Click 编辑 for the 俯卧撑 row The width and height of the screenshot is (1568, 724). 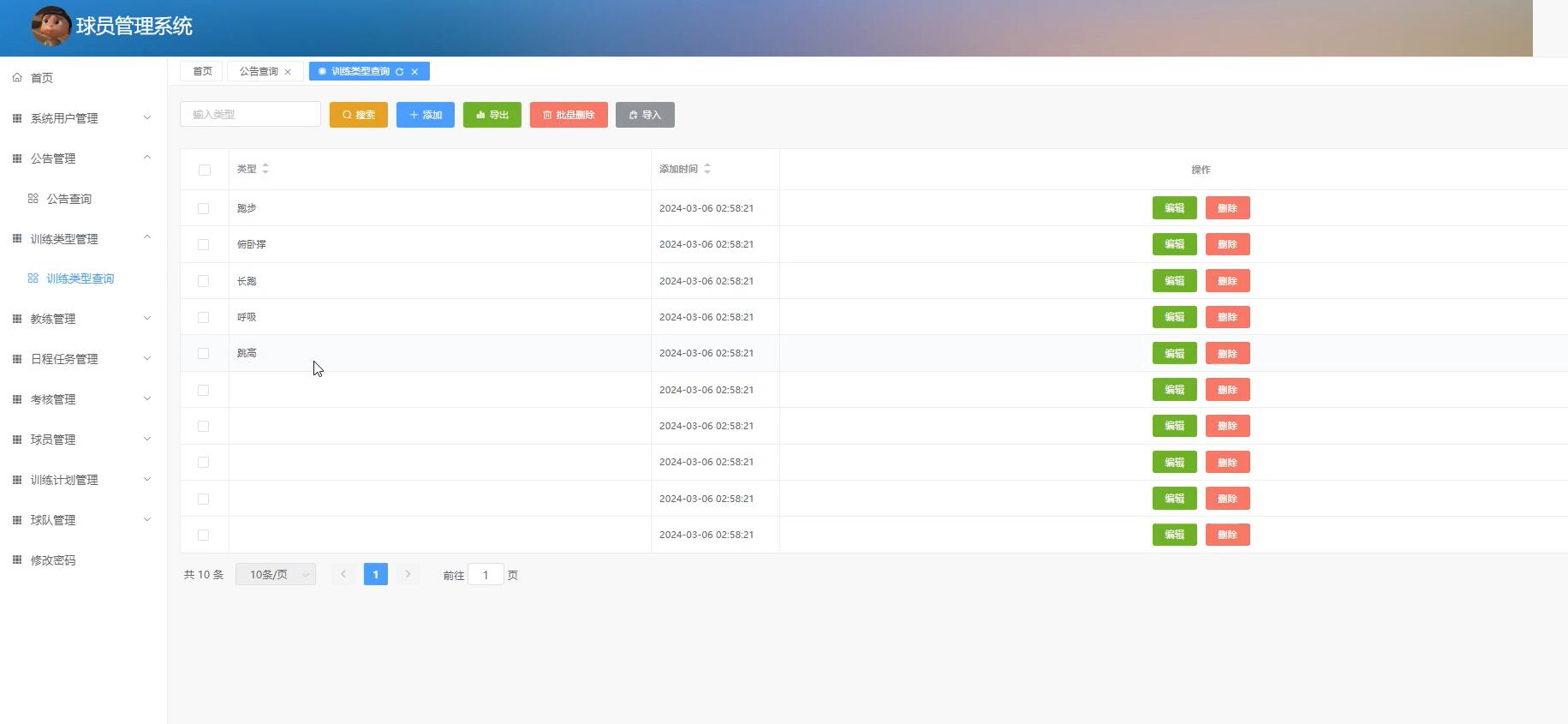click(x=1174, y=244)
